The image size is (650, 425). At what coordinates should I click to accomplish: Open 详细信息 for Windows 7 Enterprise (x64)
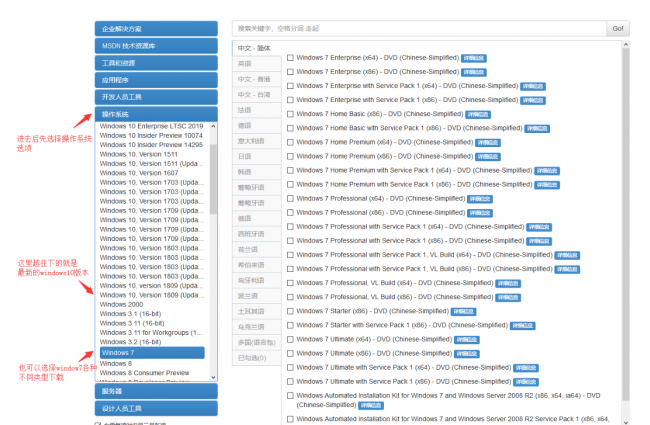pyautogui.click(x=474, y=58)
